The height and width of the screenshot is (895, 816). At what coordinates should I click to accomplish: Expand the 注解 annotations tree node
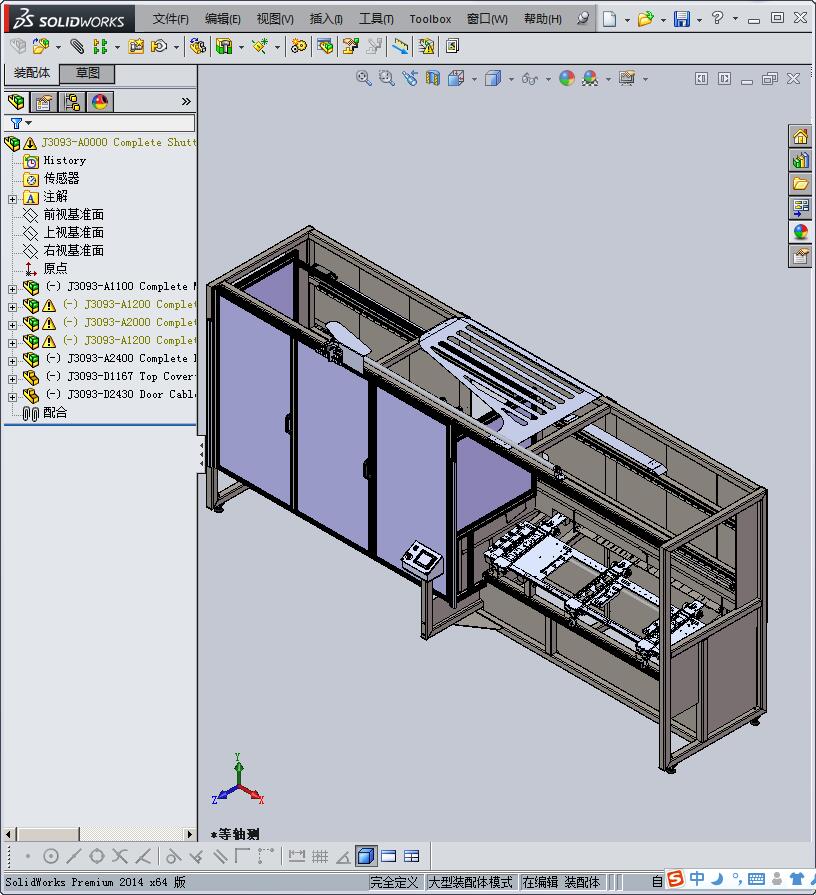13,199
